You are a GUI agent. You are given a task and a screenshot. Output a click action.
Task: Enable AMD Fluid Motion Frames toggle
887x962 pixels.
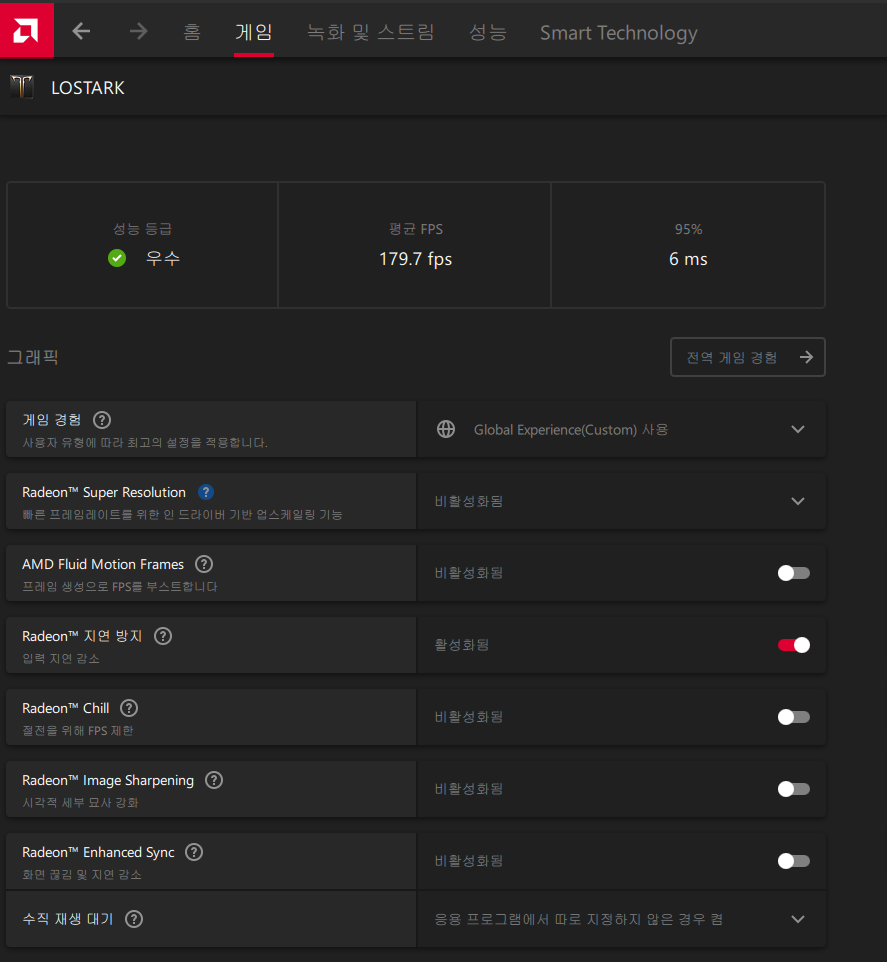pos(793,573)
